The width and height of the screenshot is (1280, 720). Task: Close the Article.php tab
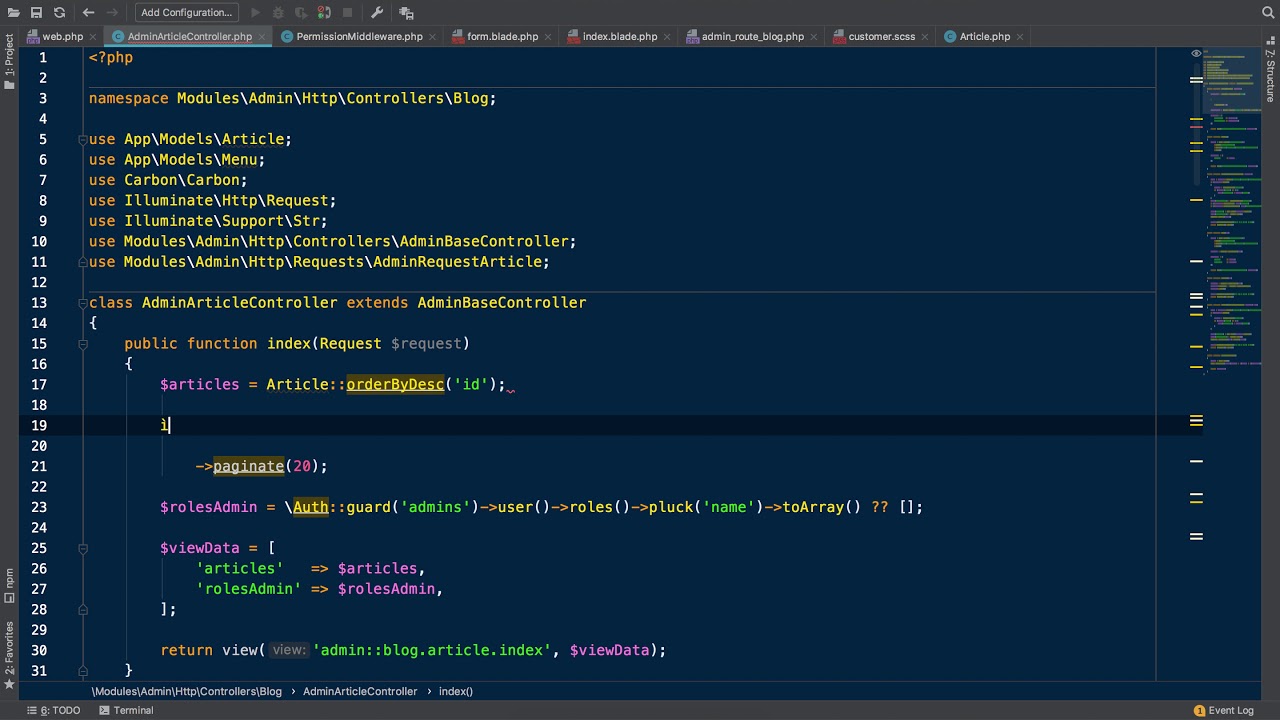tap(1021, 36)
